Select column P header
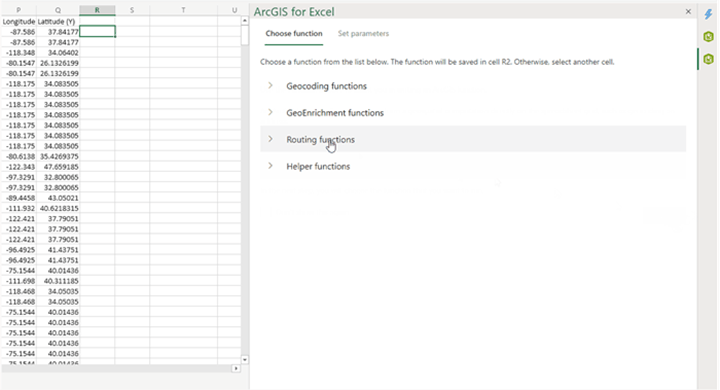The height and width of the screenshot is (390, 720). coord(18,10)
